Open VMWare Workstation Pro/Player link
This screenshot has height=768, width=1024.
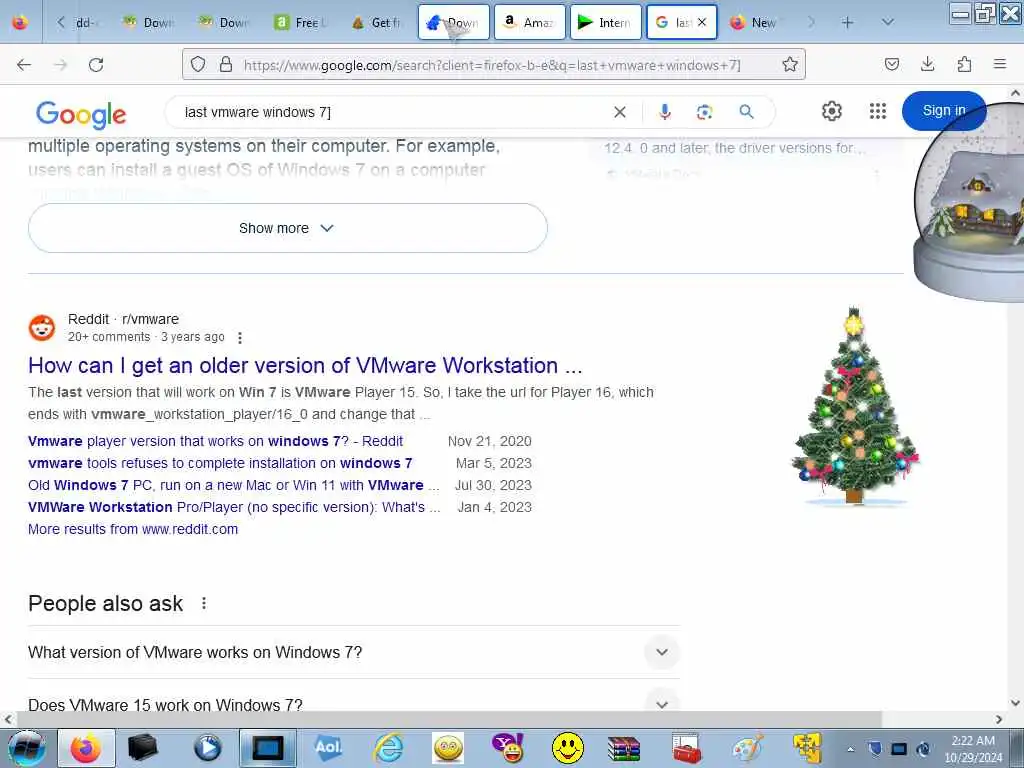click(234, 507)
